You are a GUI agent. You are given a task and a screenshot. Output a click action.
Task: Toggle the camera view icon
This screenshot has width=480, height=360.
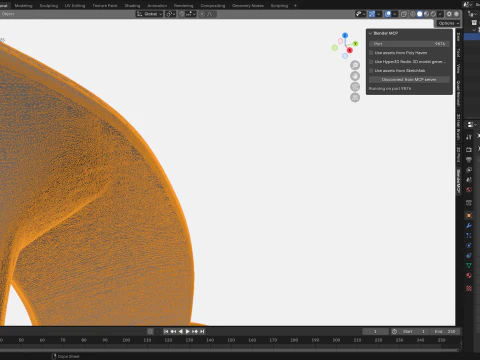[355, 87]
